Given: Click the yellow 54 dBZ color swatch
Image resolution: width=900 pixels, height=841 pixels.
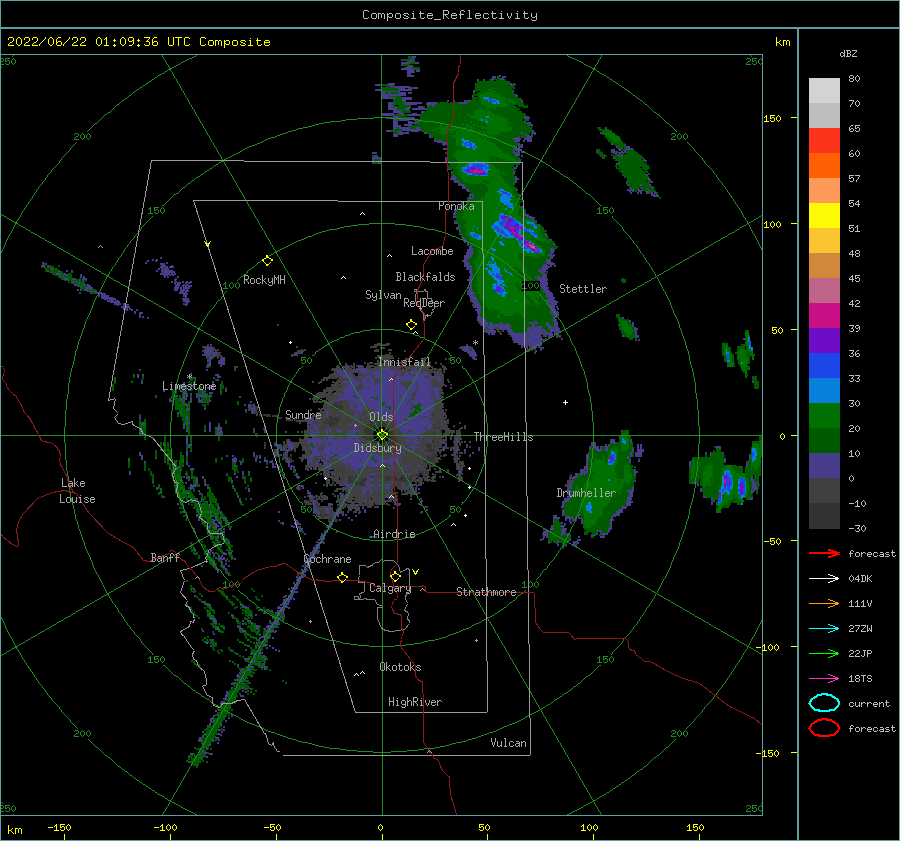Looking at the screenshot, I should point(824,215).
